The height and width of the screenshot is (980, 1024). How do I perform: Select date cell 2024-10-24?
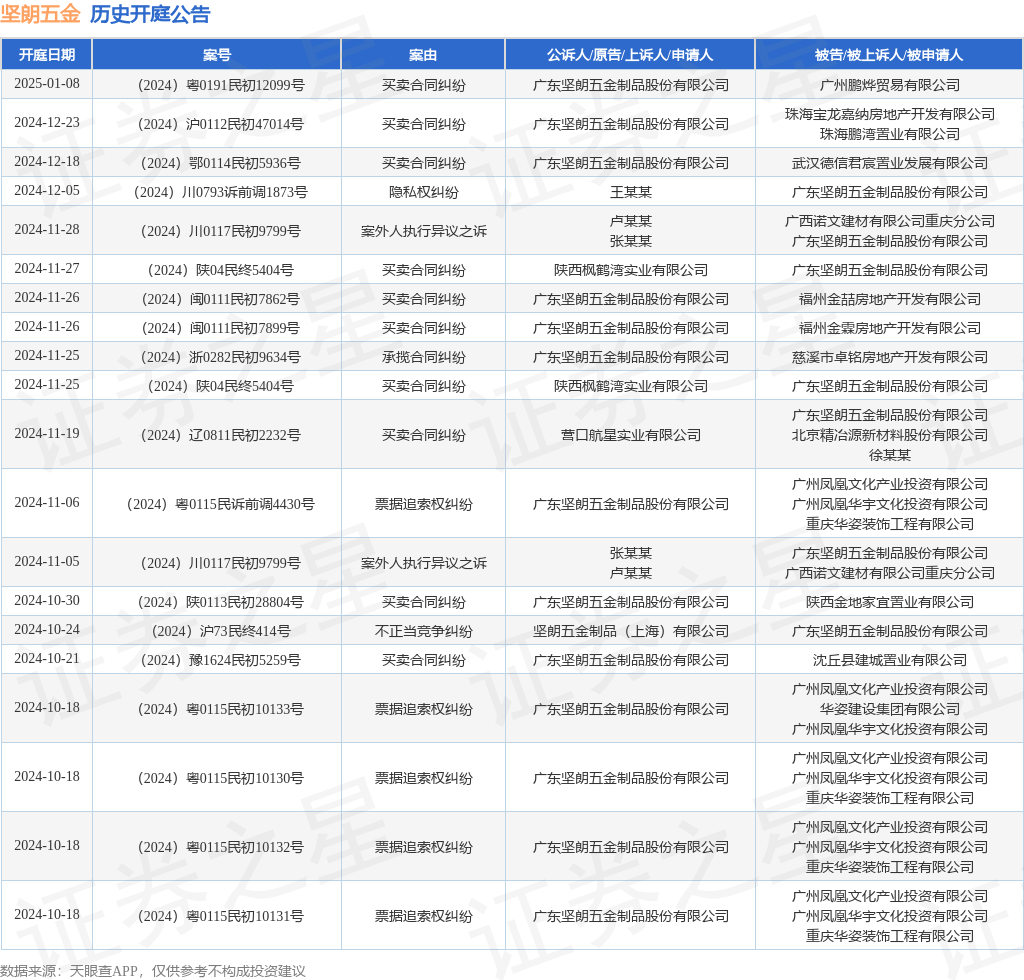click(x=46, y=629)
